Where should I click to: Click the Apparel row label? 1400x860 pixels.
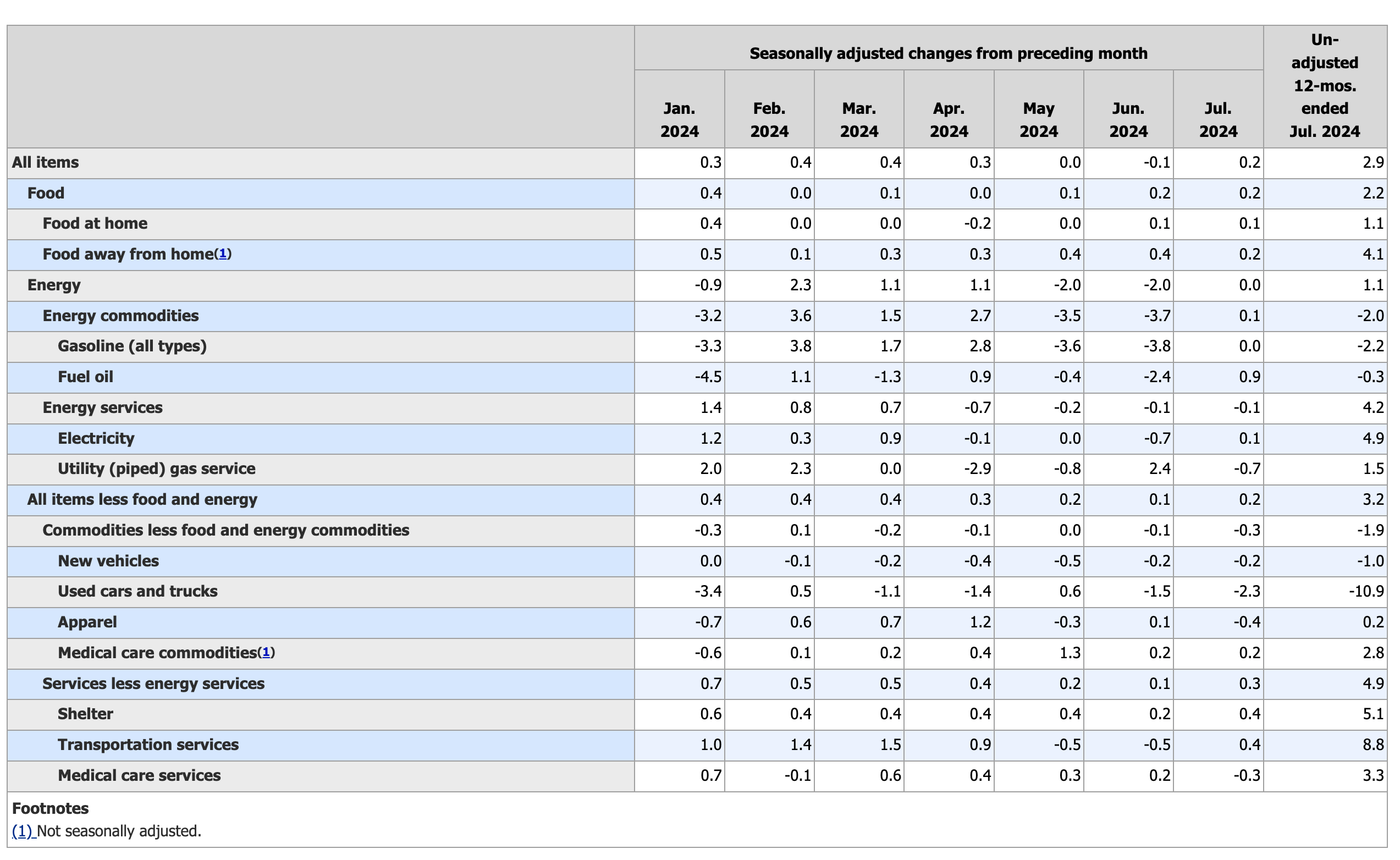pyautogui.click(x=87, y=622)
